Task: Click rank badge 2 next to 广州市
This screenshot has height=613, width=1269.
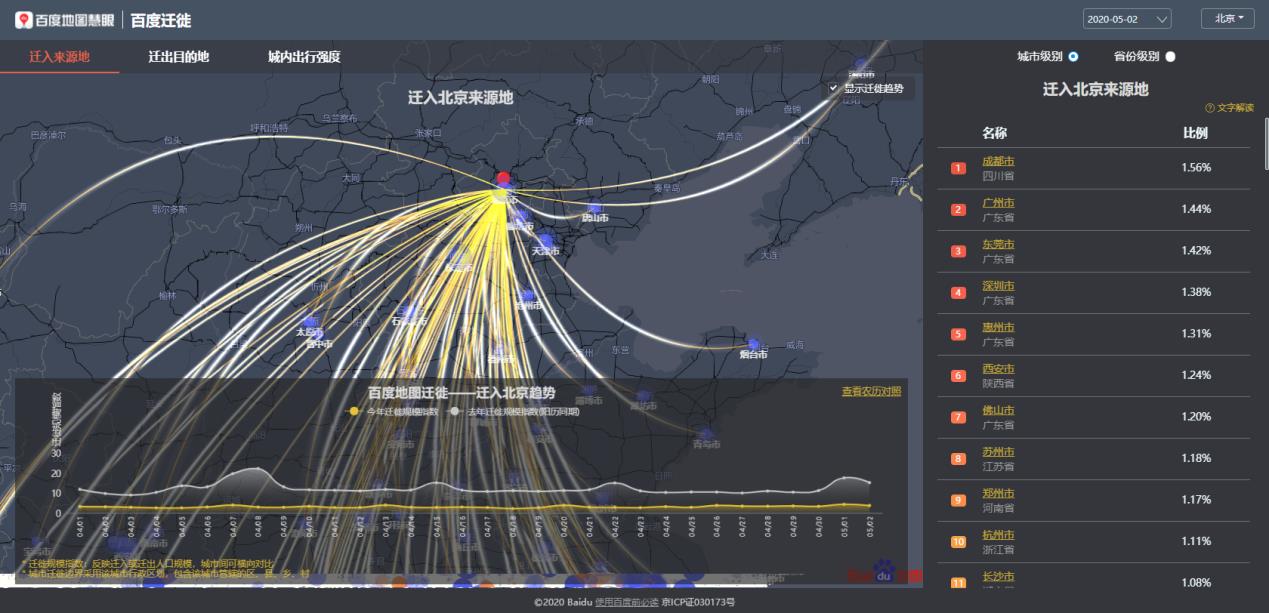Action: 958,209
